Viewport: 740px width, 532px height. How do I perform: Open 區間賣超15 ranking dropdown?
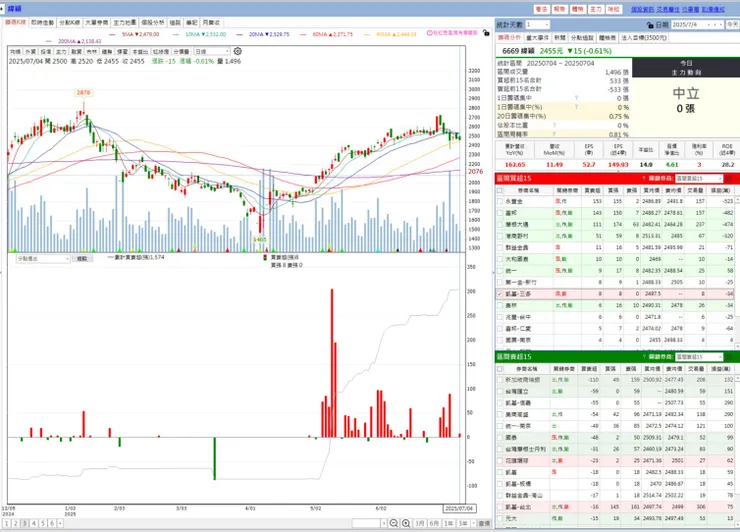[699, 357]
